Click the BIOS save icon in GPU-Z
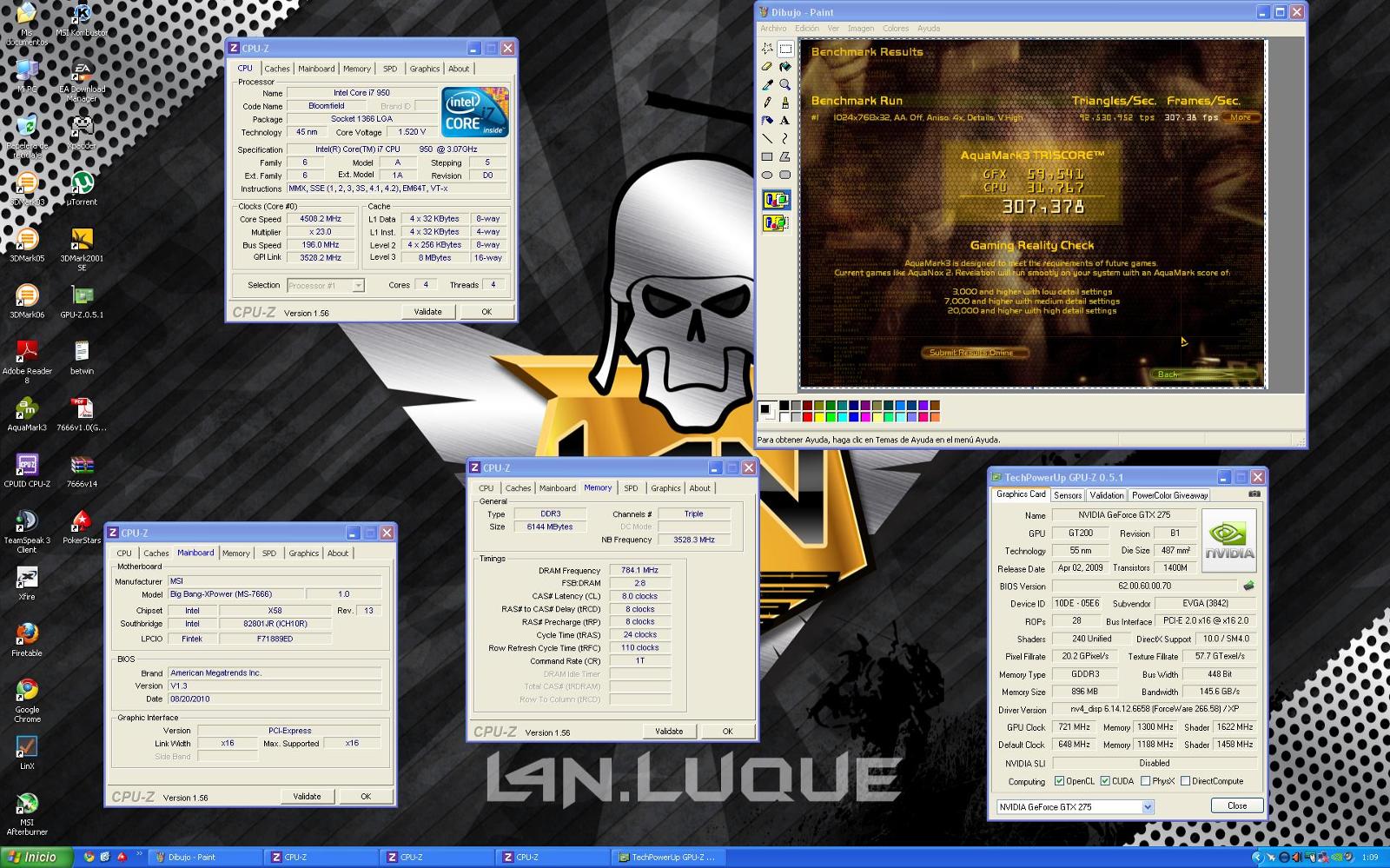This screenshot has width=1390, height=868. click(1249, 586)
